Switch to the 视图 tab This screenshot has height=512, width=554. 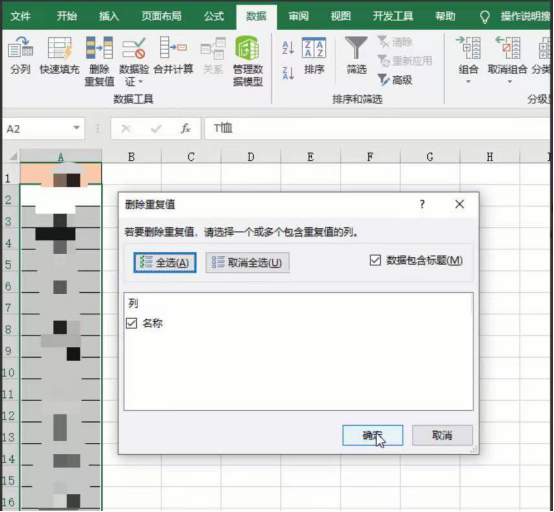[340, 16]
